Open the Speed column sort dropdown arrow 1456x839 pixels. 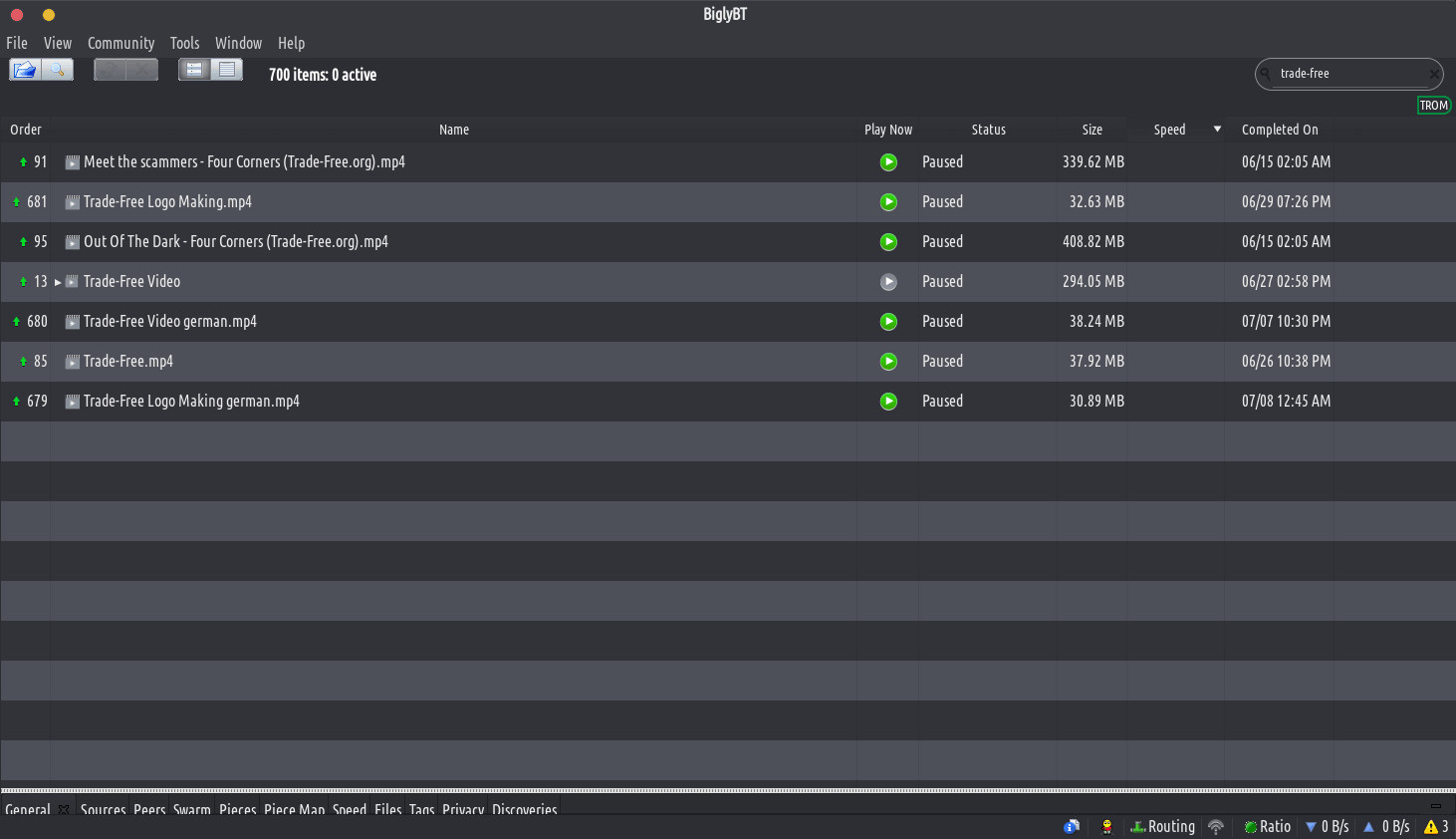1217,129
